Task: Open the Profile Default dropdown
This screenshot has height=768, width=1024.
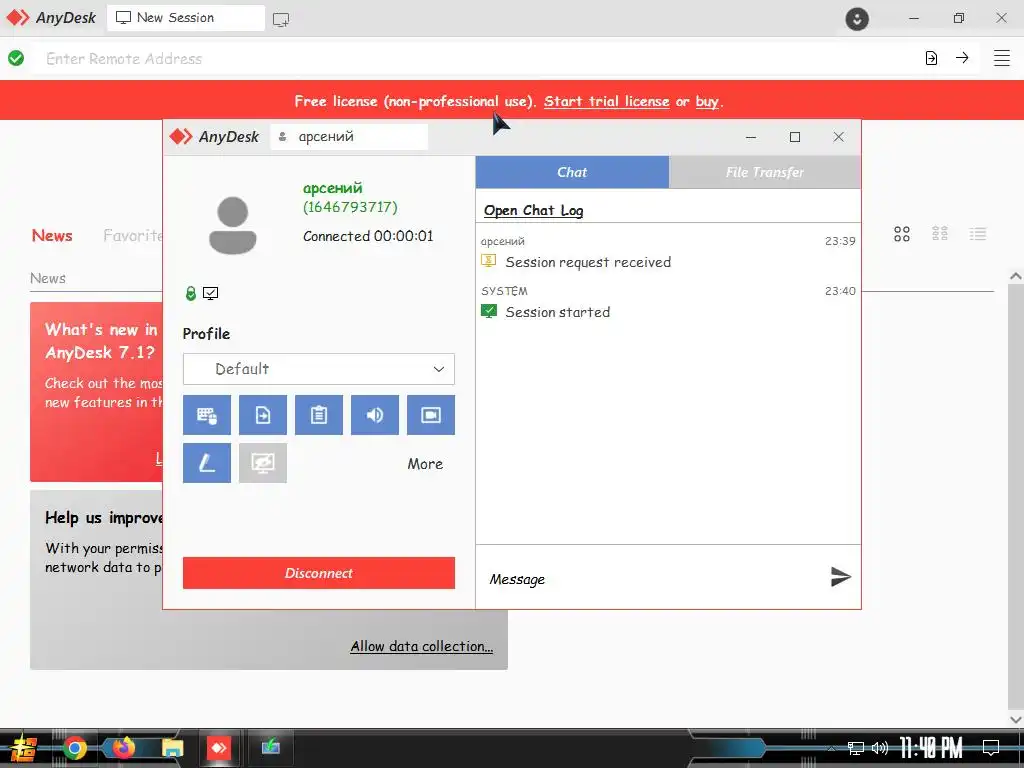Action: click(x=319, y=369)
